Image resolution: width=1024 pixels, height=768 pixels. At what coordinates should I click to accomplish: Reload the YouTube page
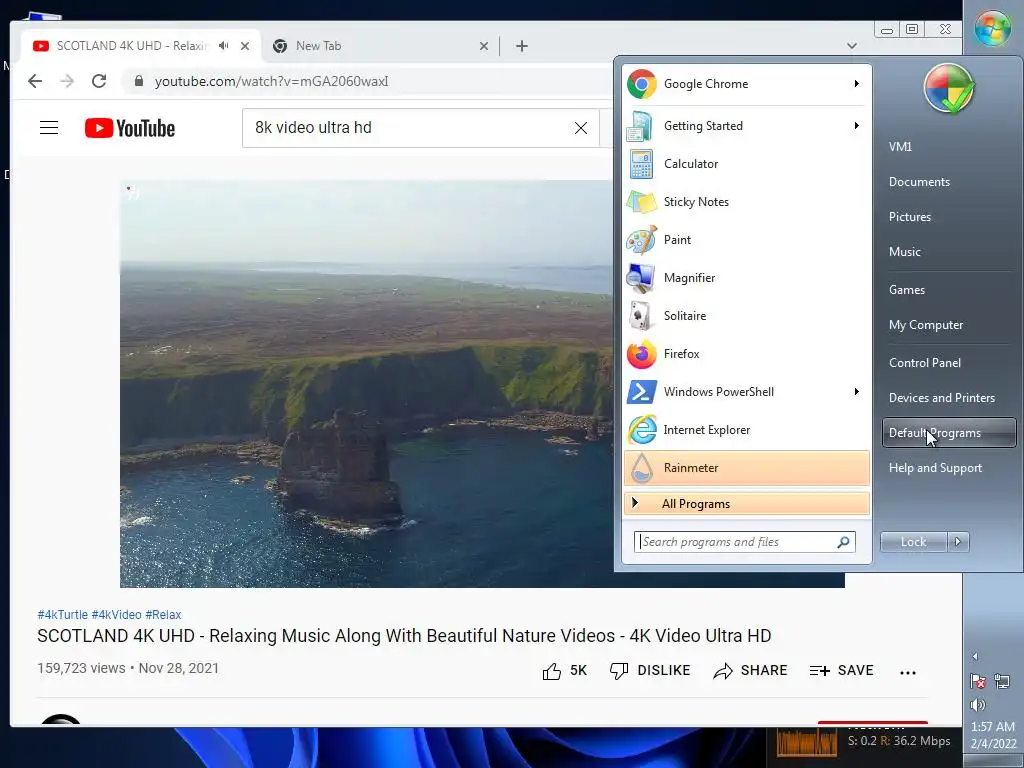pyautogui.click(x=99, y=81)
